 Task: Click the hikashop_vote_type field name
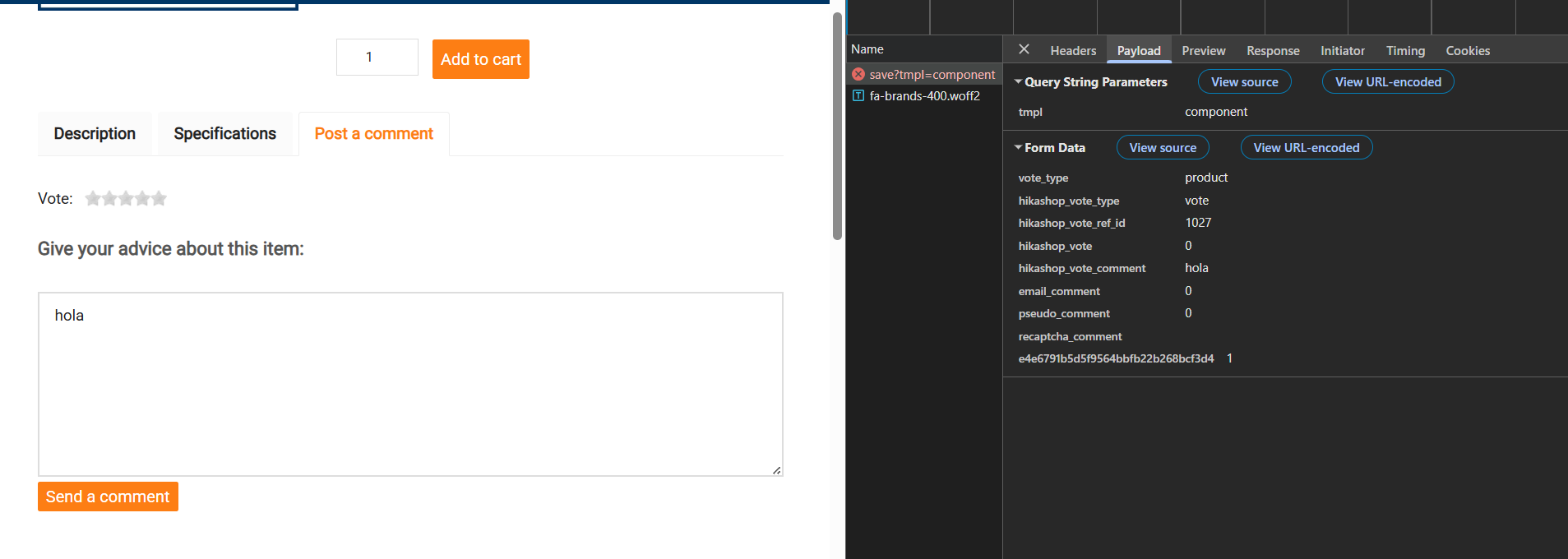pyautogui.click(x=1069, y=201)
